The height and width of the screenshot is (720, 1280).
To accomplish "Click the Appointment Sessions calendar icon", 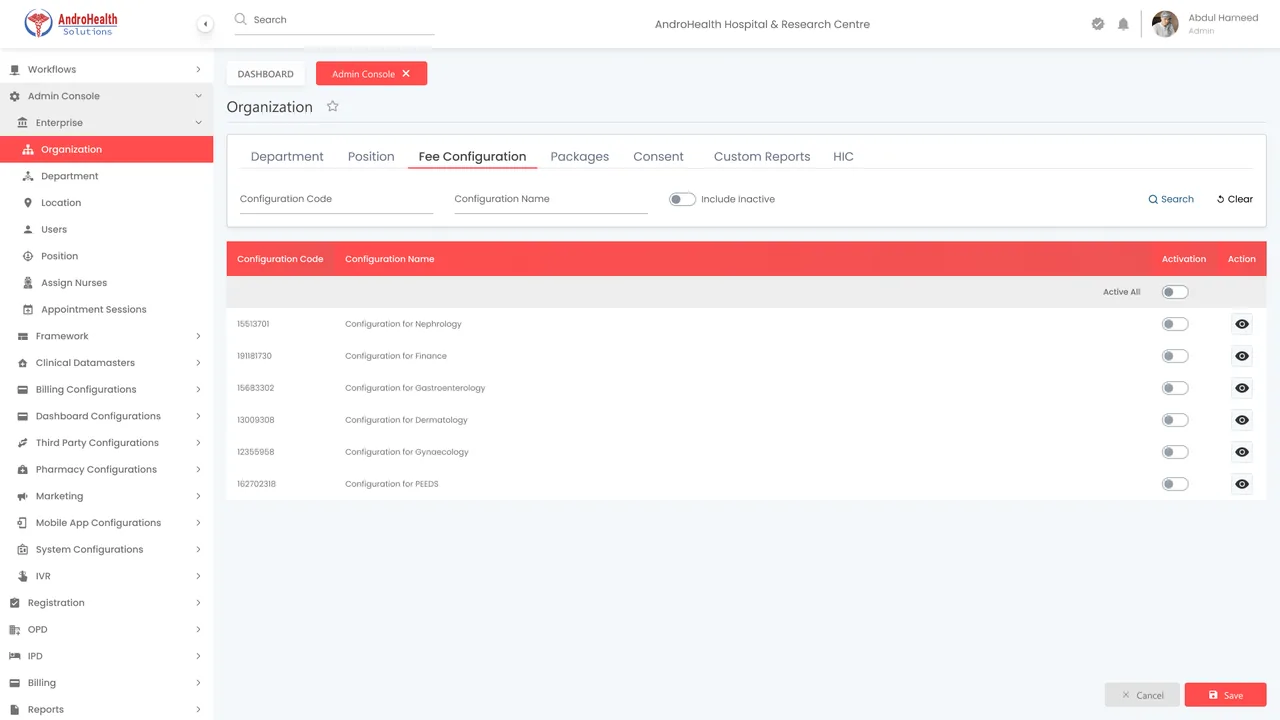I will (x=28, y=309).
